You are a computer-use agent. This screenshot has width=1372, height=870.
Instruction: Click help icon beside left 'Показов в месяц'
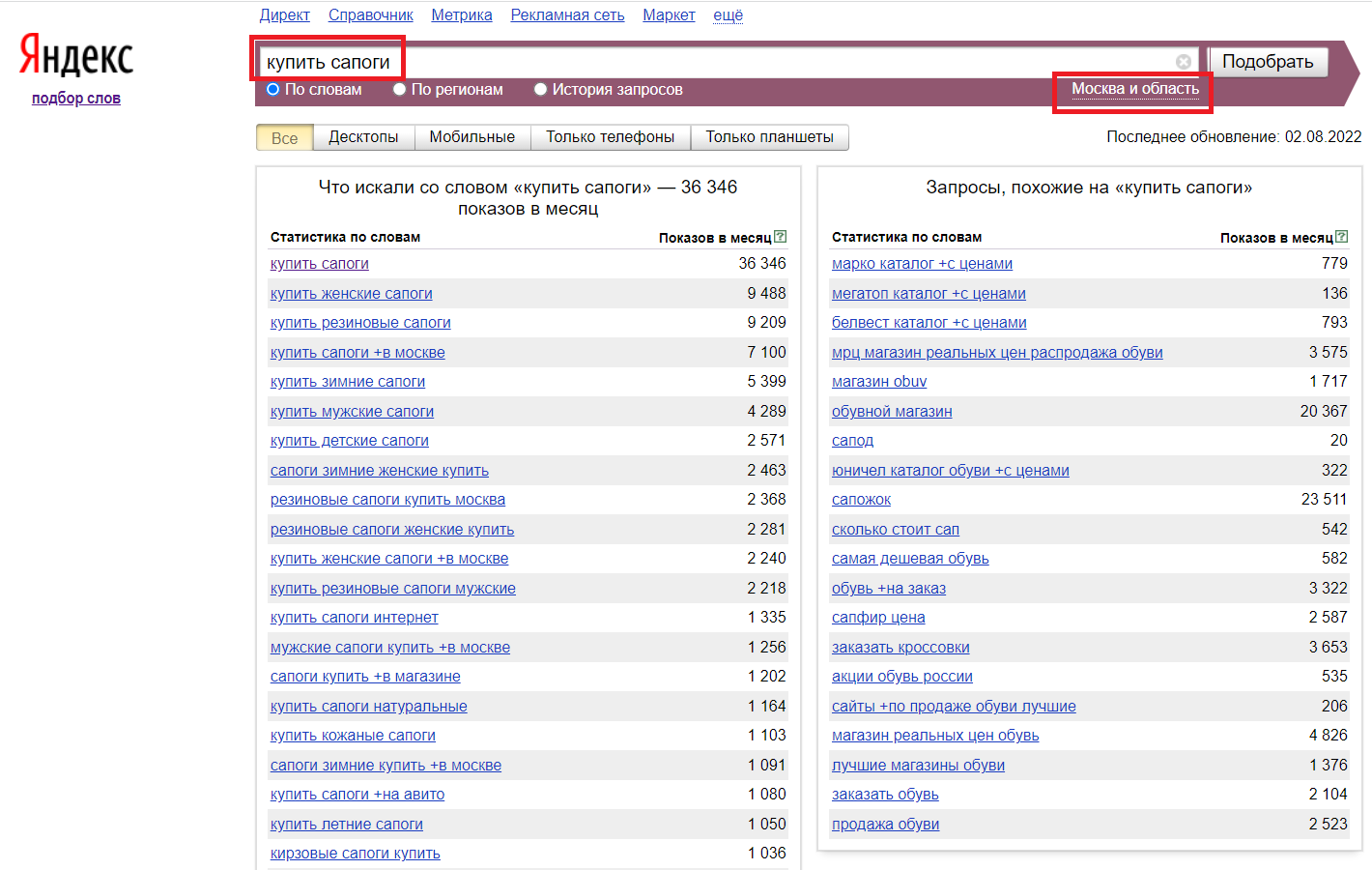click(x=781, y=237)
